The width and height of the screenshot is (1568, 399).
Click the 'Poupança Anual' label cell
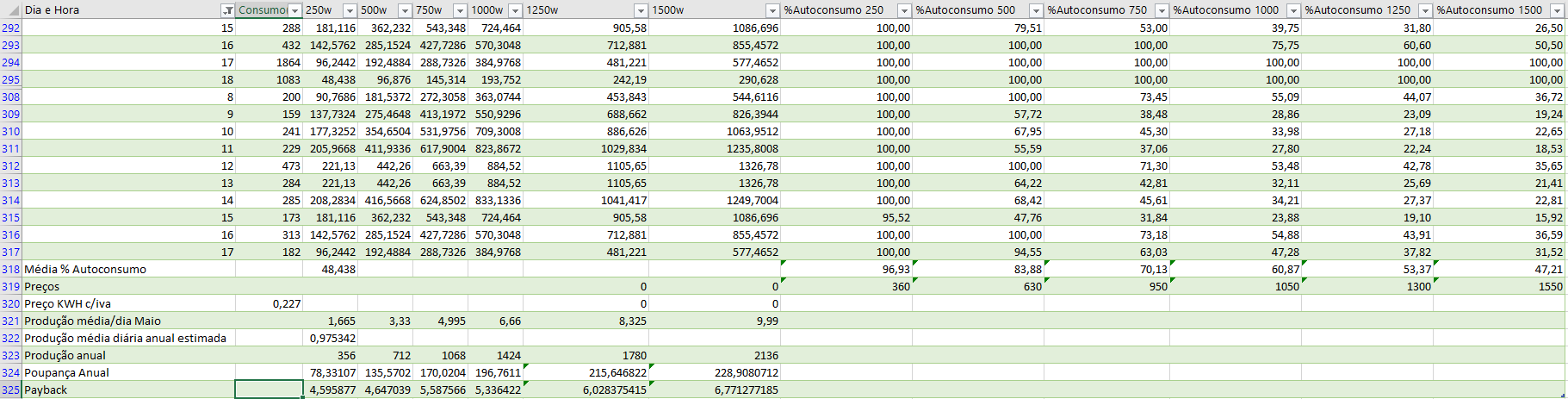coord(128,372)
